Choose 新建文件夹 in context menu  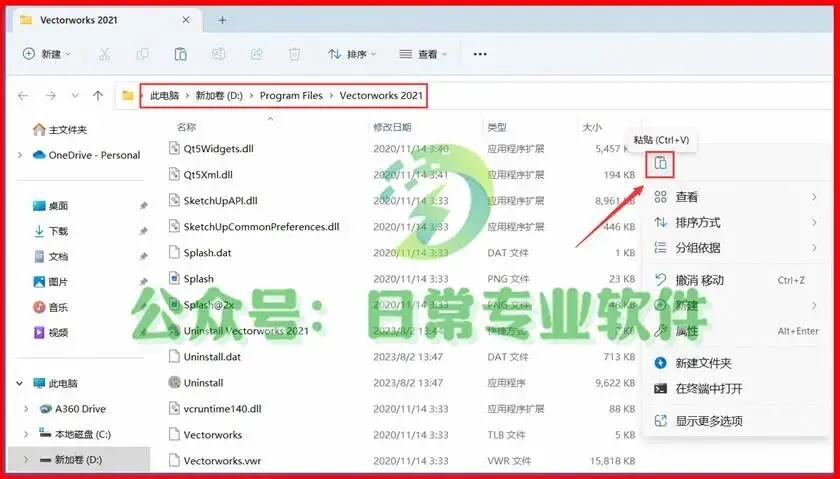(736, 363)
